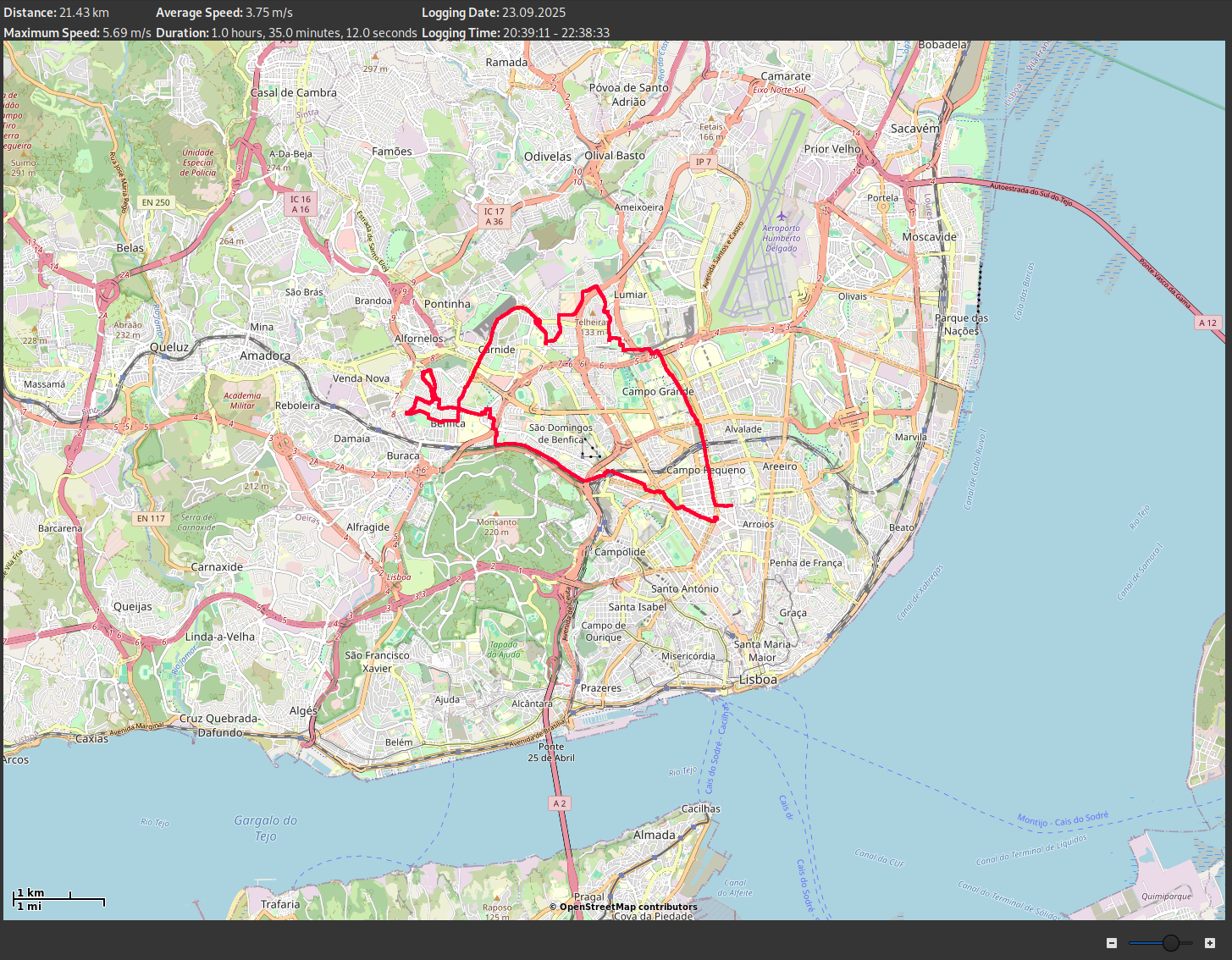This screenshot has width=1232, height=960.
Task: Click the map zoom slider handle
Action: tap(1171, 943)
